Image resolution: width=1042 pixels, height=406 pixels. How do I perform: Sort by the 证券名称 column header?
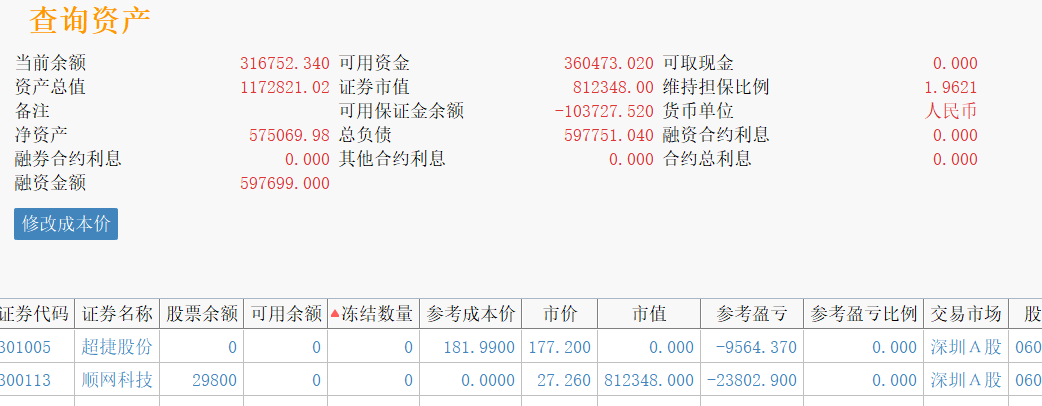117,314
